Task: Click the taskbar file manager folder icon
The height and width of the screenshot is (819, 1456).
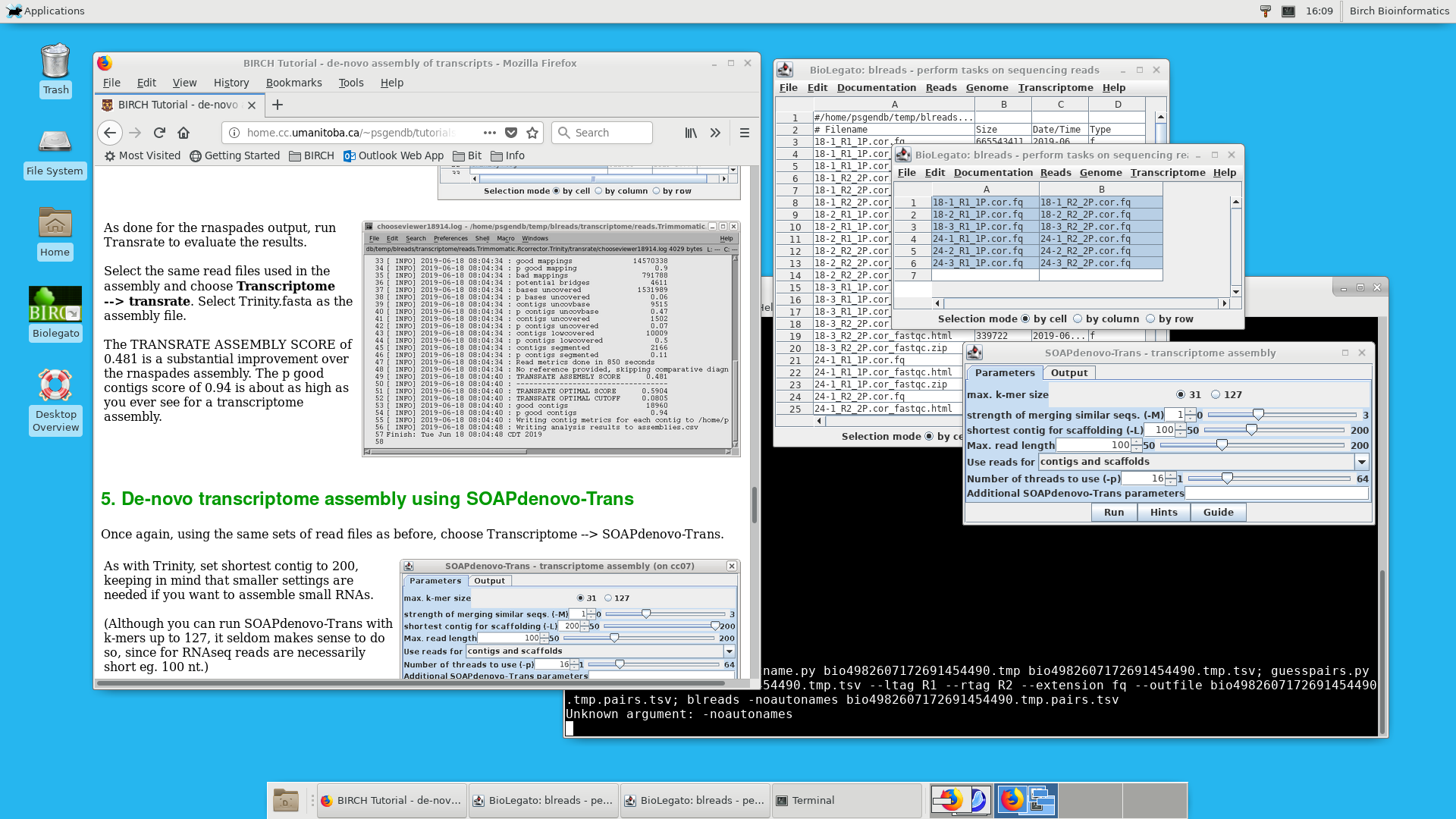Action: pos(286,800)
